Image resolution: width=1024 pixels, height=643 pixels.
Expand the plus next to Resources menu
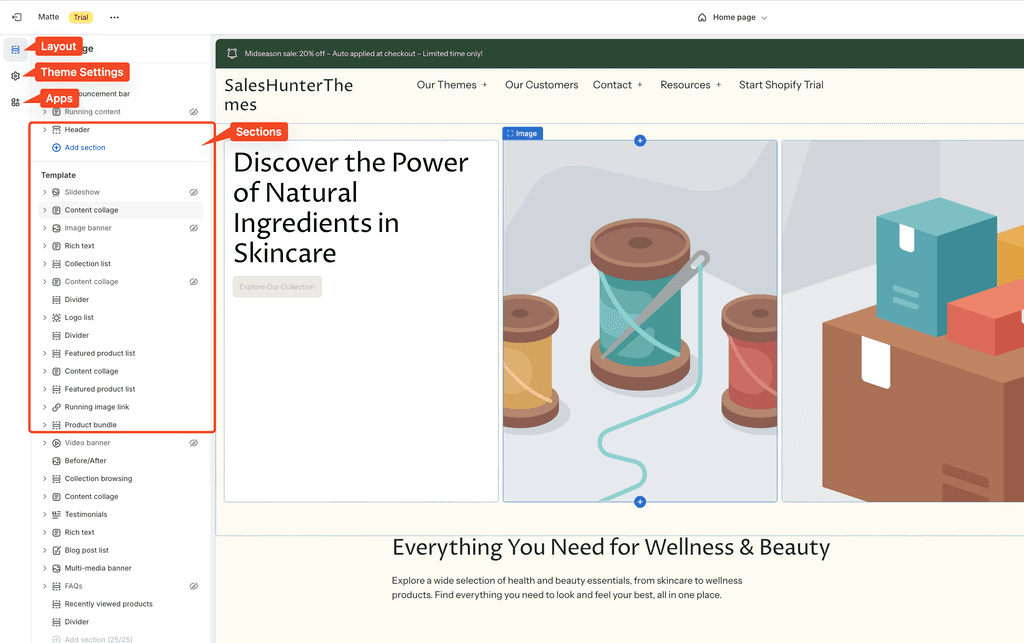pos(718,85)
